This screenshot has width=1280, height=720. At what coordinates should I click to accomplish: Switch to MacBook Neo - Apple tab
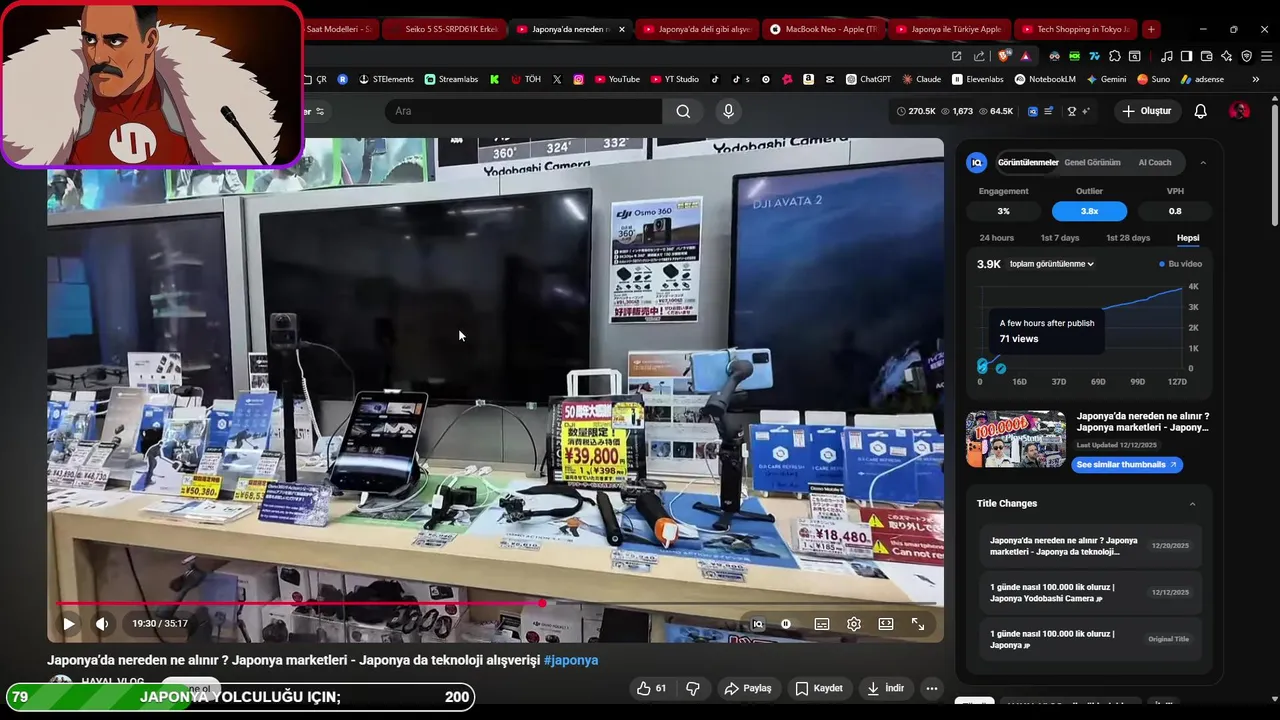click(x=824, y=29)
